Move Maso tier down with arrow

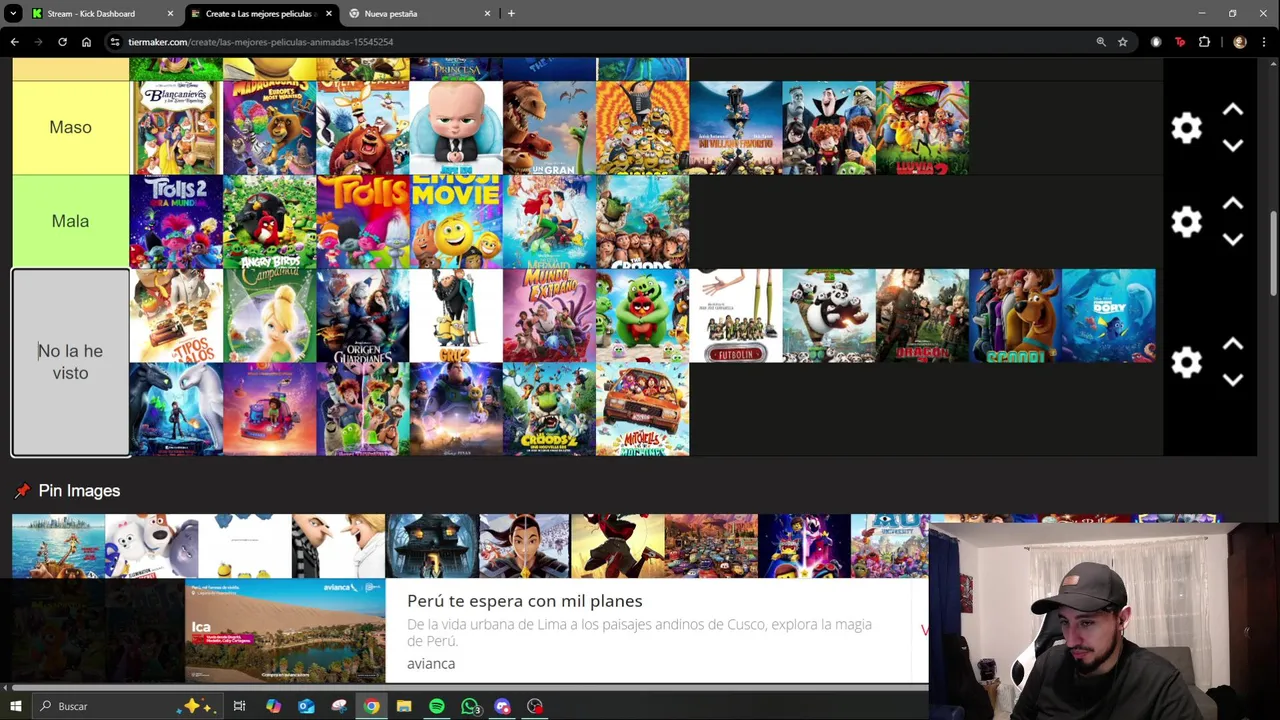click(x=1232, y=146)
